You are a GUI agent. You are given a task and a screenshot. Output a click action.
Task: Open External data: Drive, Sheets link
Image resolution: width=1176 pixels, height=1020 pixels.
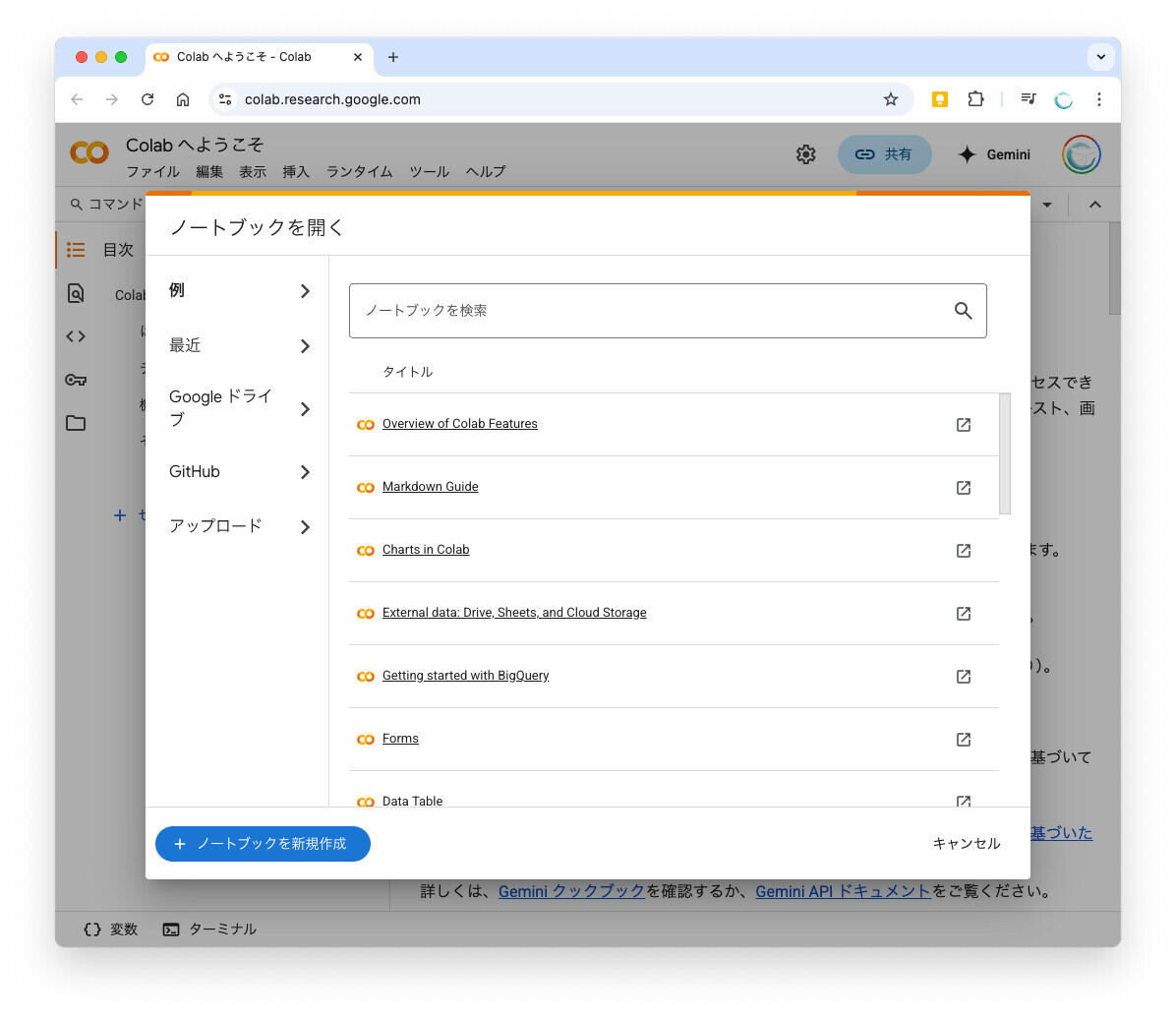(x=514, y=613)
